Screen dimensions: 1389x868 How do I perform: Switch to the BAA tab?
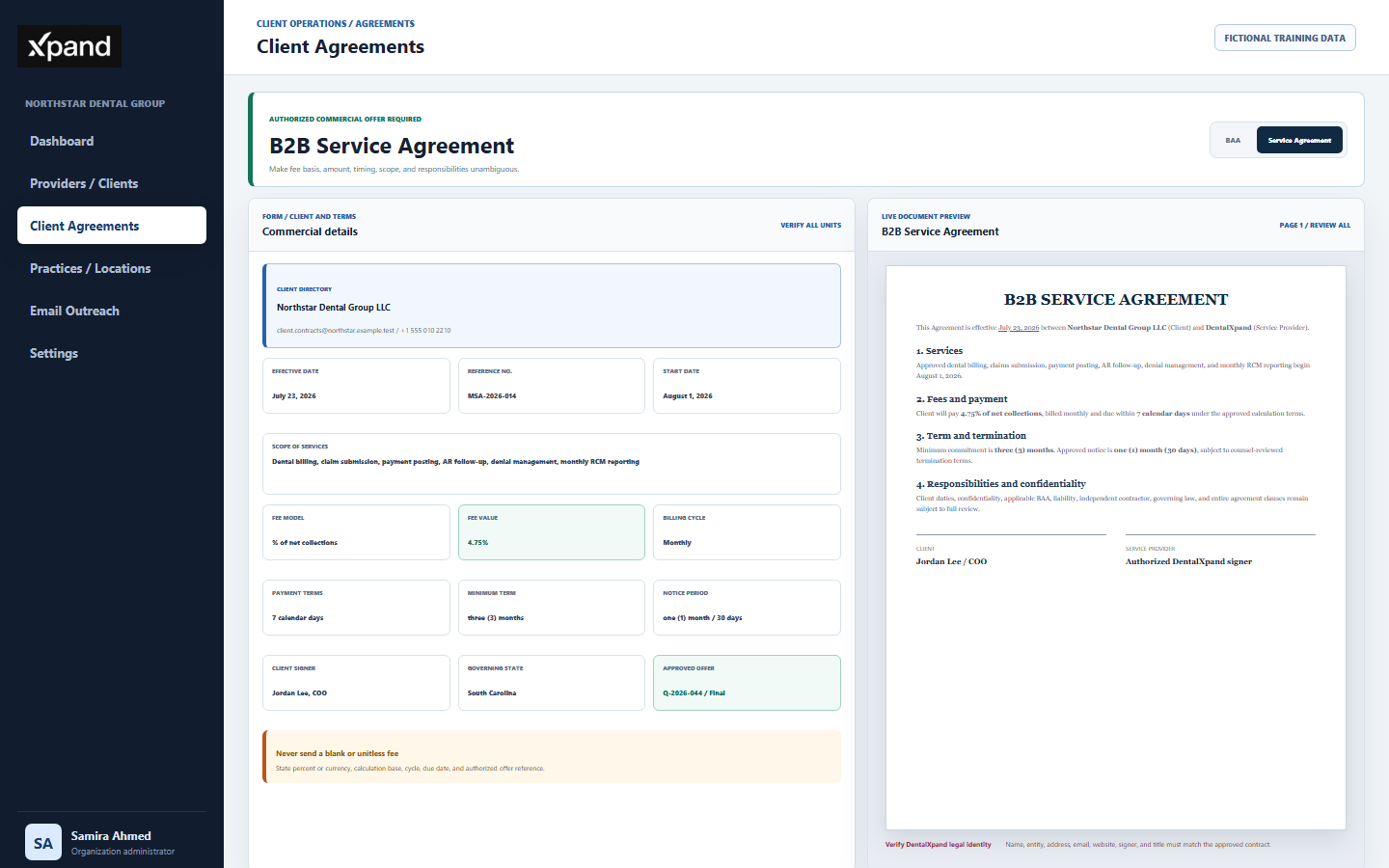[x=1233, y=140]
